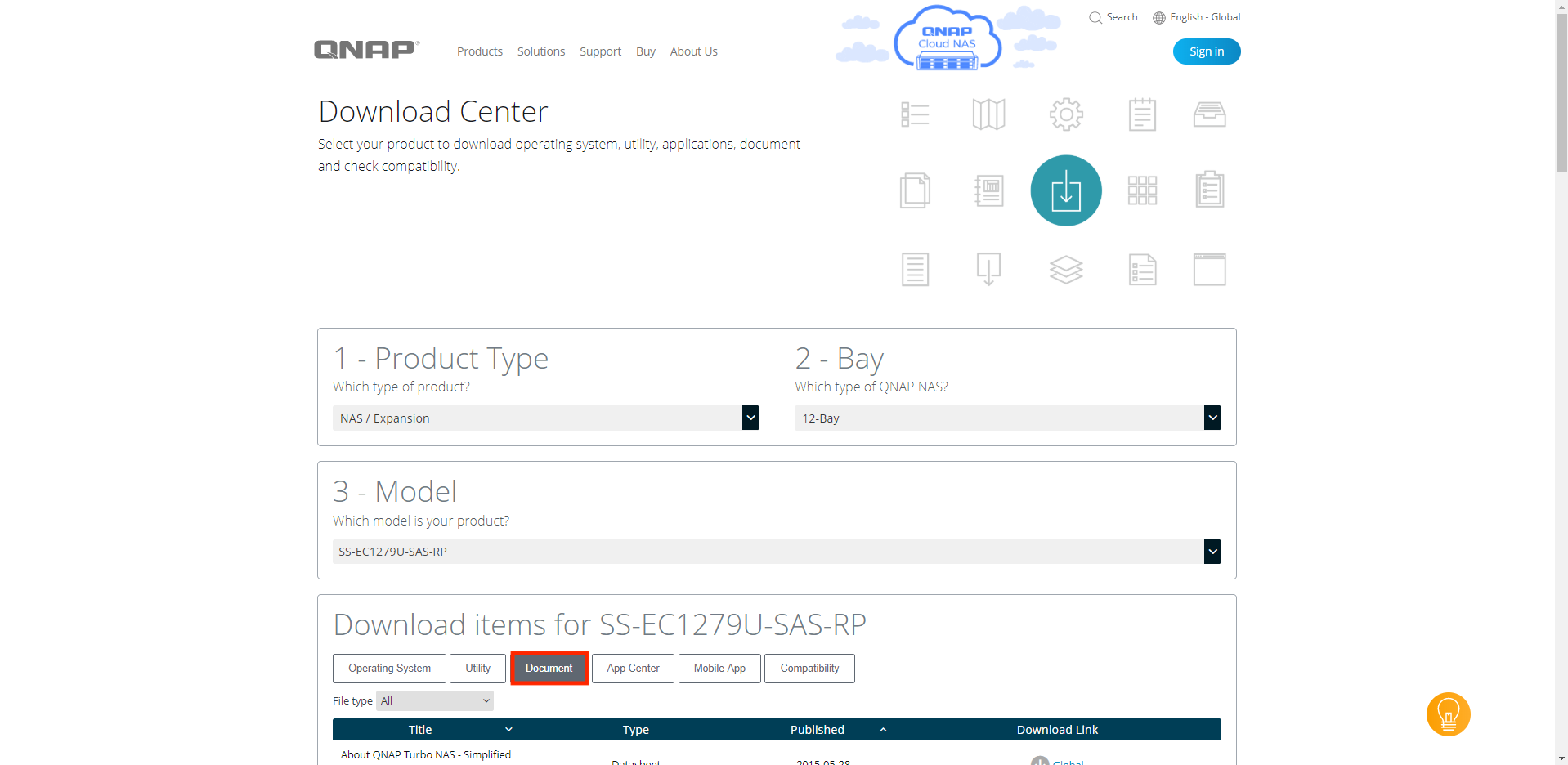The width and height of the screenshot is (1568, 765).
Task: Switch to the Operating System tab
Action: pyautogui.click(x=389, y=668)
